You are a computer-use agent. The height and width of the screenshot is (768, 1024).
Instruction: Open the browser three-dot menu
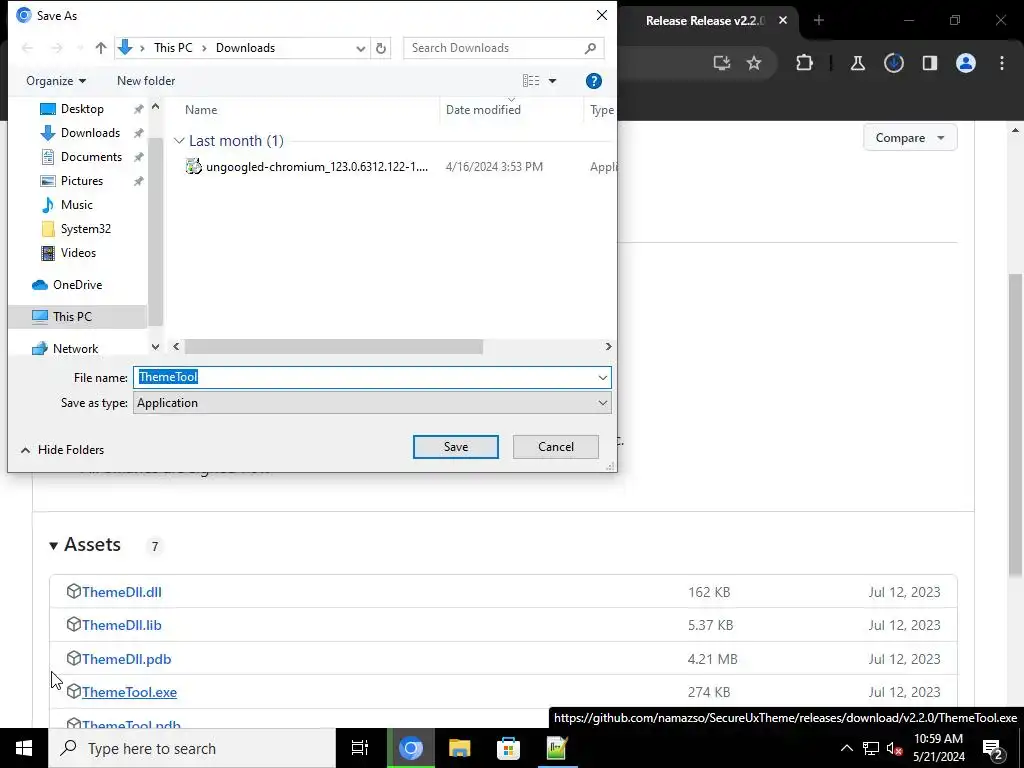tap(1002, 63)
